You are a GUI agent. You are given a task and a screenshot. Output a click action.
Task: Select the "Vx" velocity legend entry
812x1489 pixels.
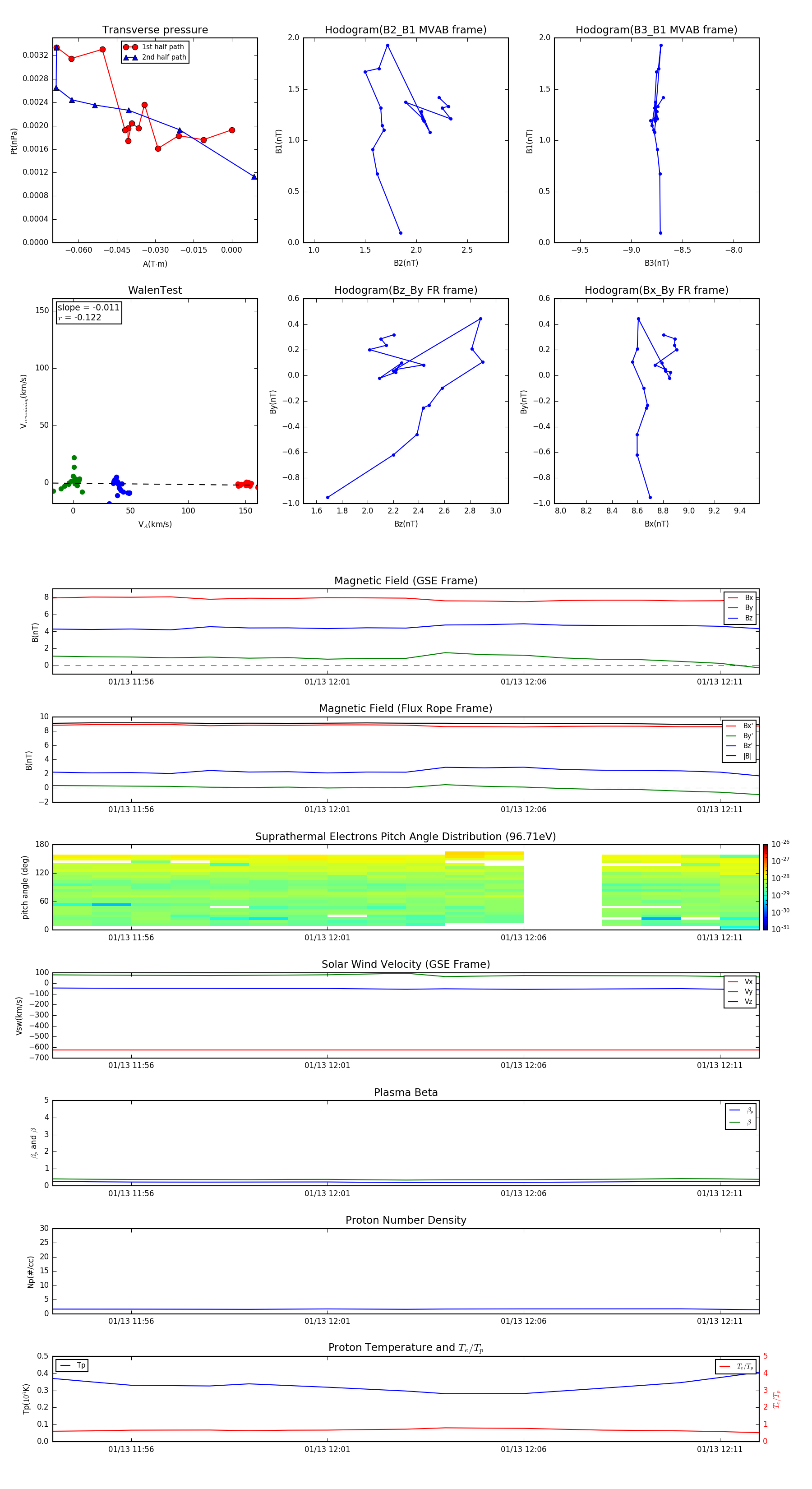(740, 981)
